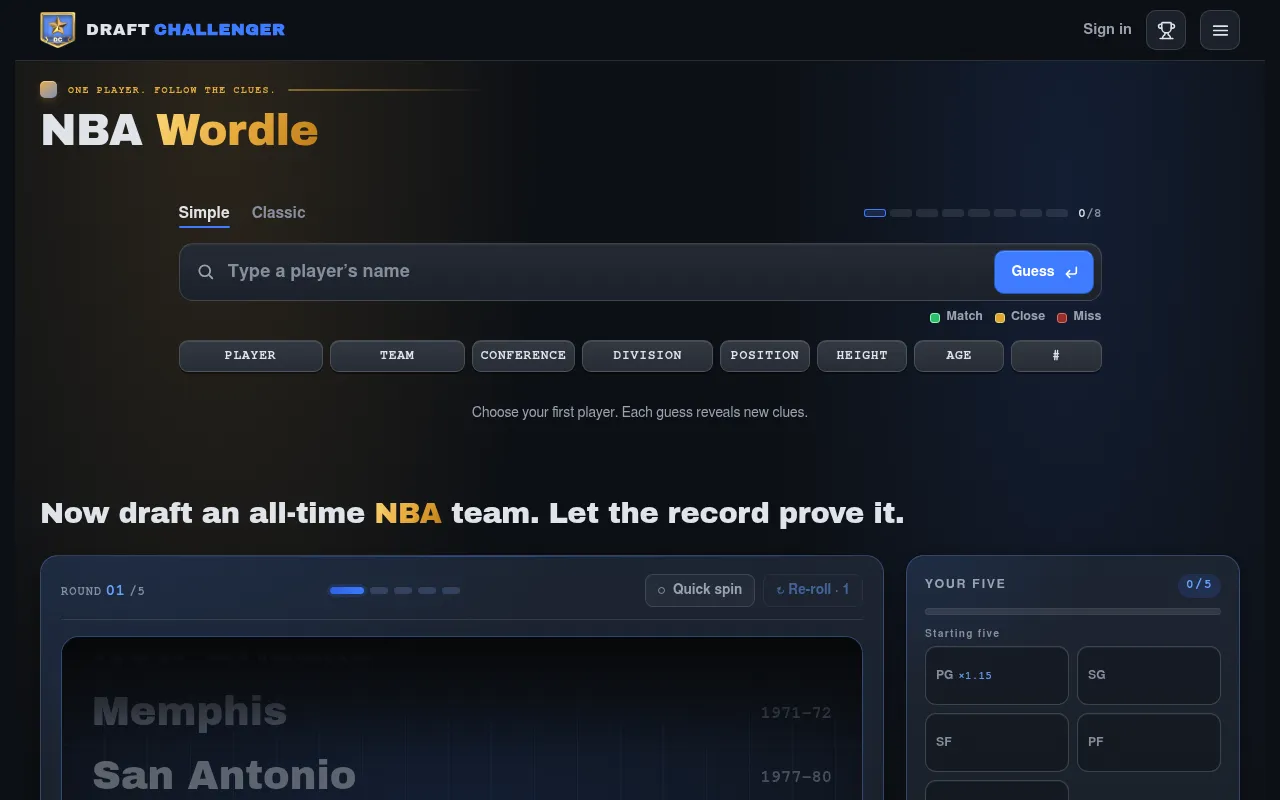Viewport: 1280px width, 800px height.
Task: Click the Draft Challenger shield logo
Action: tap(58, 30)
